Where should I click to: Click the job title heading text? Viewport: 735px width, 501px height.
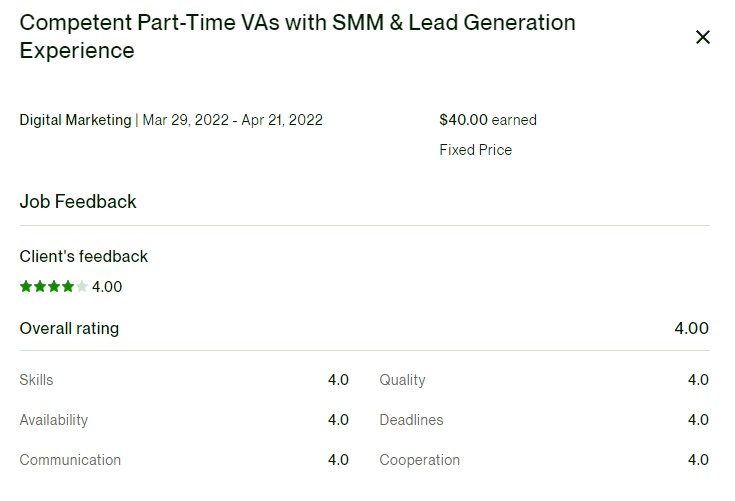297,36
